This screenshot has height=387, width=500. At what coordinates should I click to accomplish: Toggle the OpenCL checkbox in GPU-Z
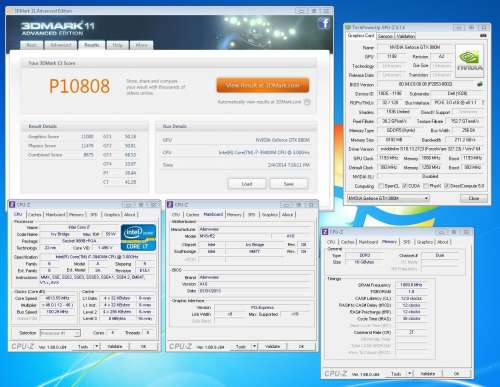click(x=381, y=186)
